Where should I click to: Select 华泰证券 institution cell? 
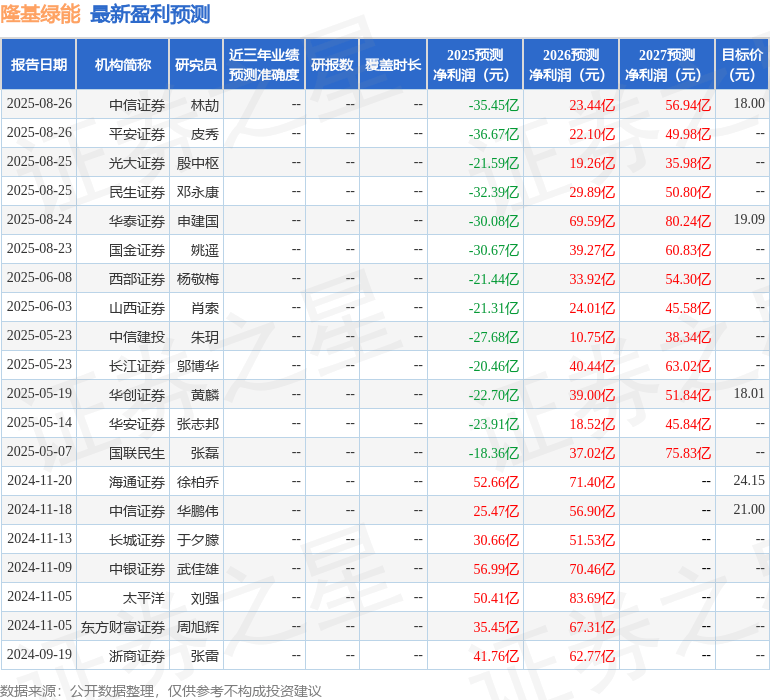(x=137, y=221)
